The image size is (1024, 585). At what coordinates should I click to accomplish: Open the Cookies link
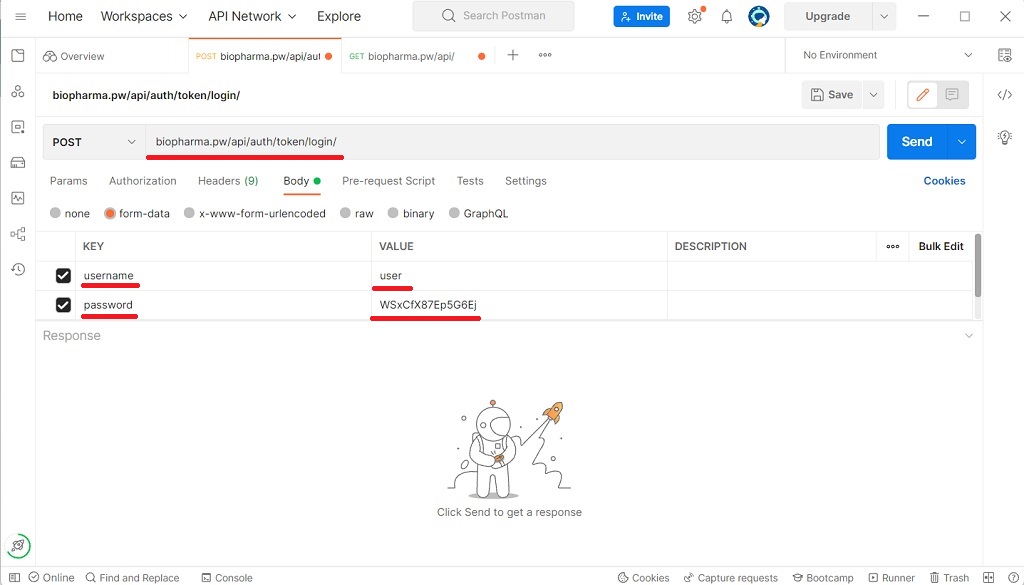(944, 181)
